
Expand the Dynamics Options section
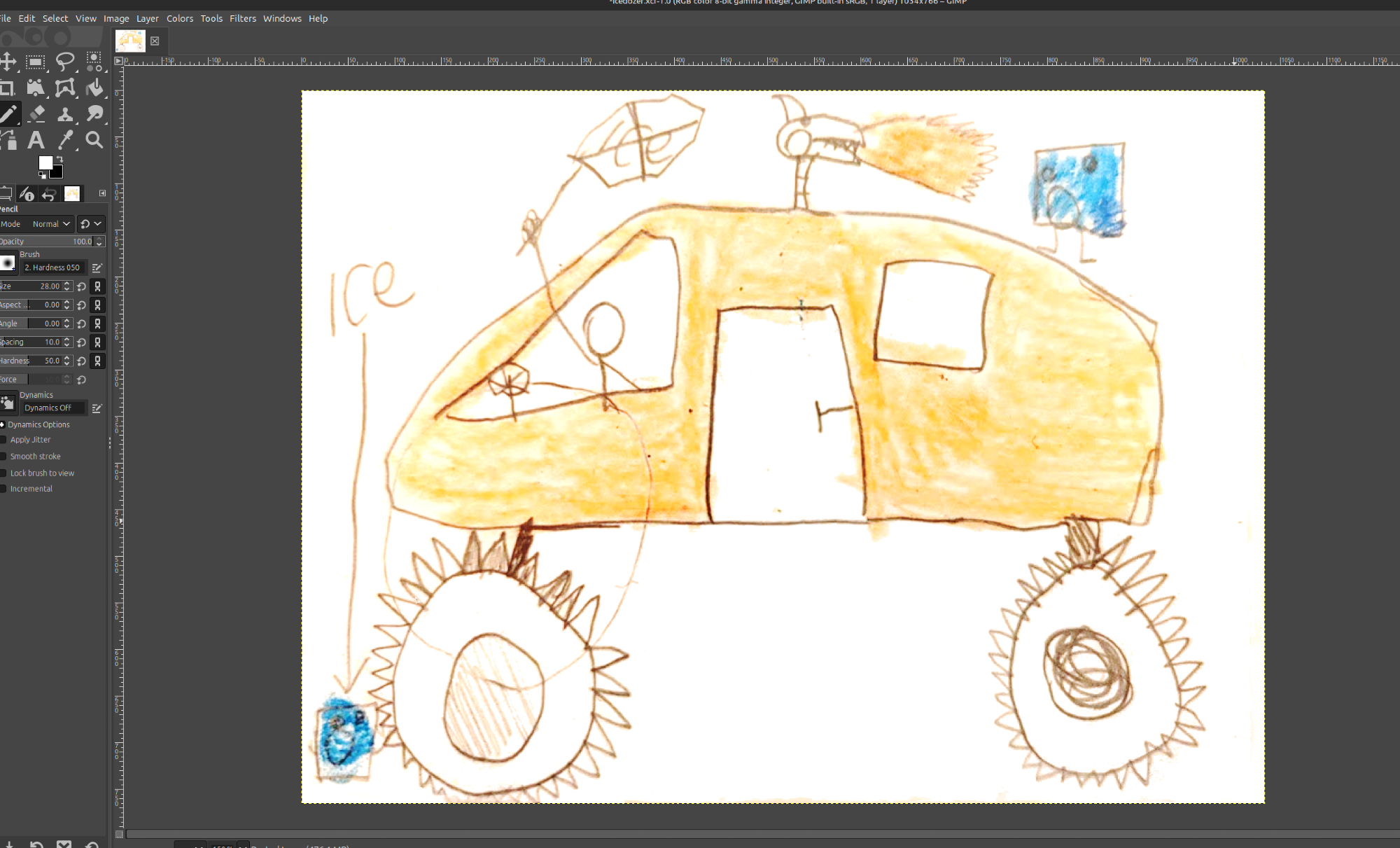point(3,424)
